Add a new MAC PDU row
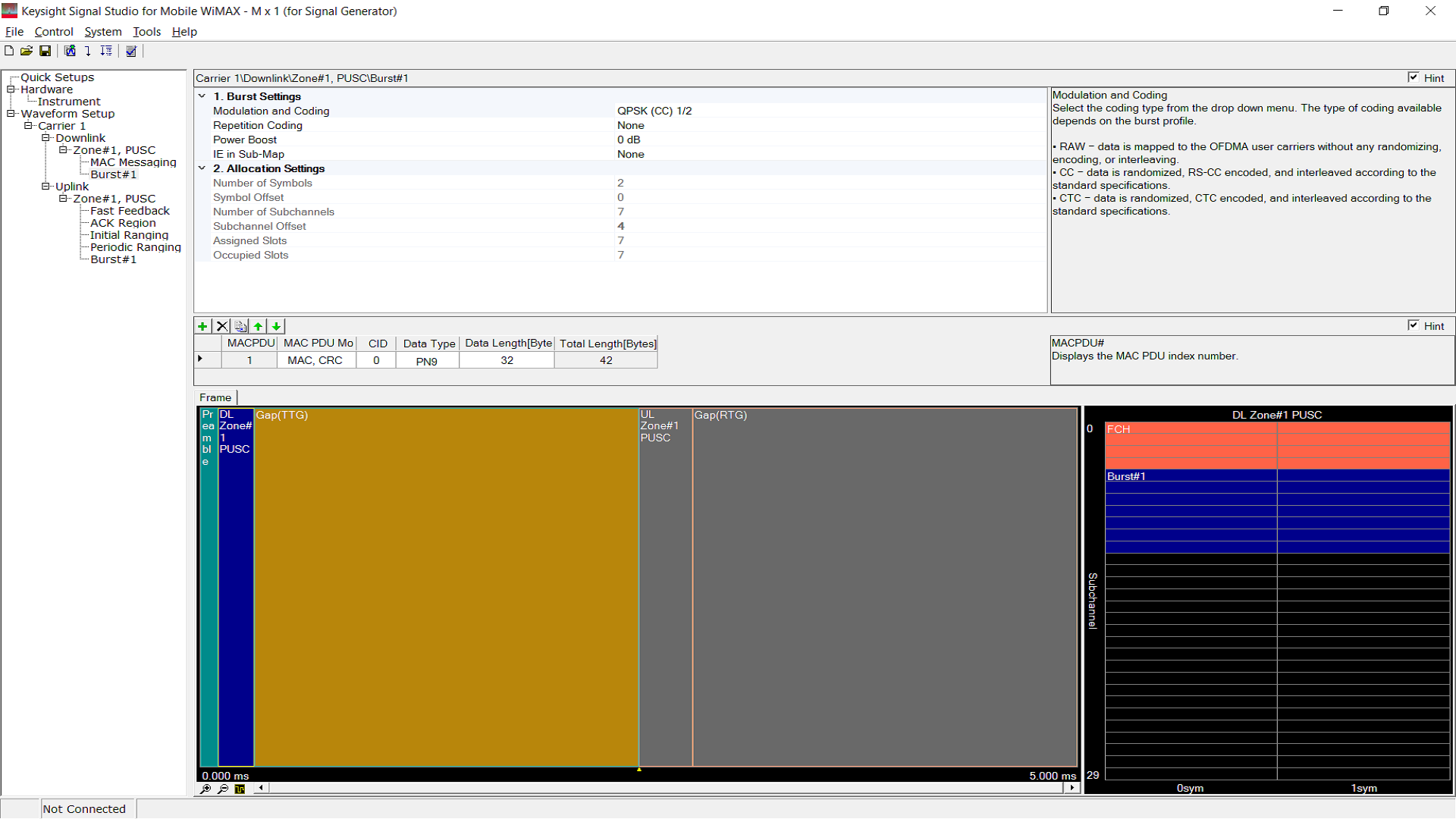 click(202, 325)
